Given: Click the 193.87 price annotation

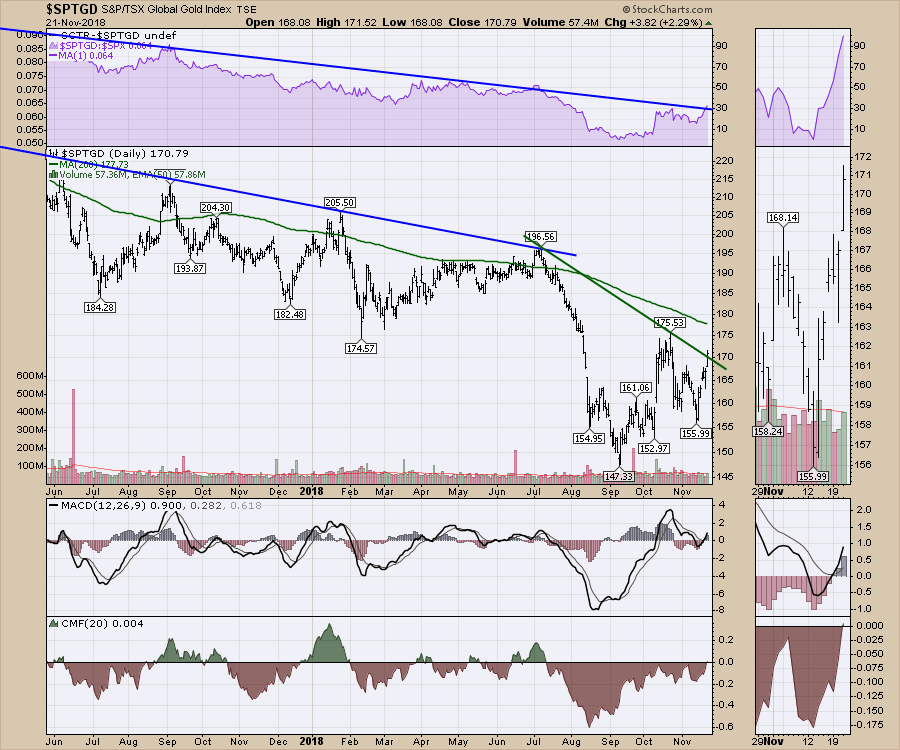Looking at the screenshot, I should click(189, 269).
